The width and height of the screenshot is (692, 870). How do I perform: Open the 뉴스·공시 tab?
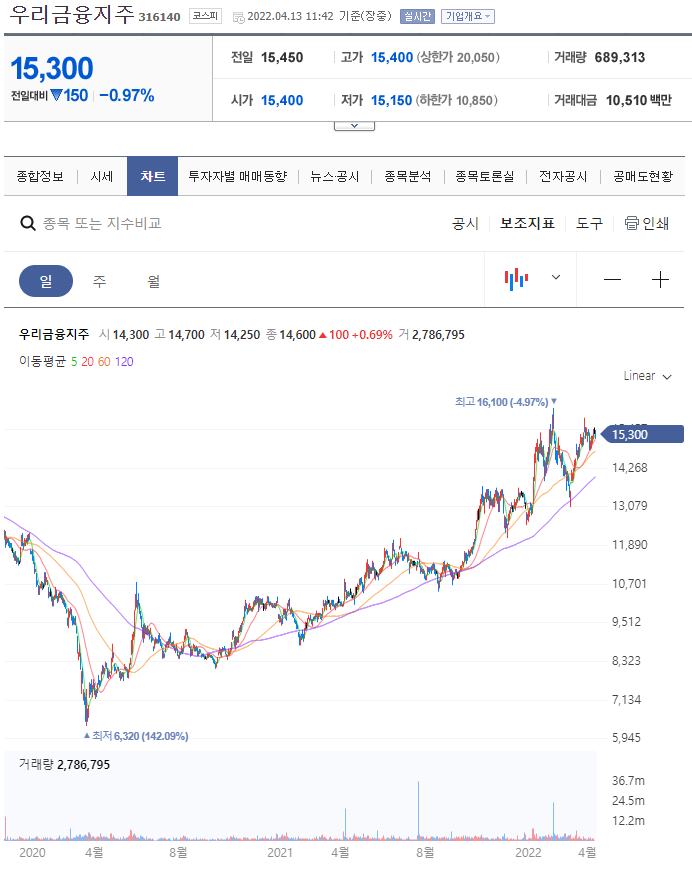[335, 176]
